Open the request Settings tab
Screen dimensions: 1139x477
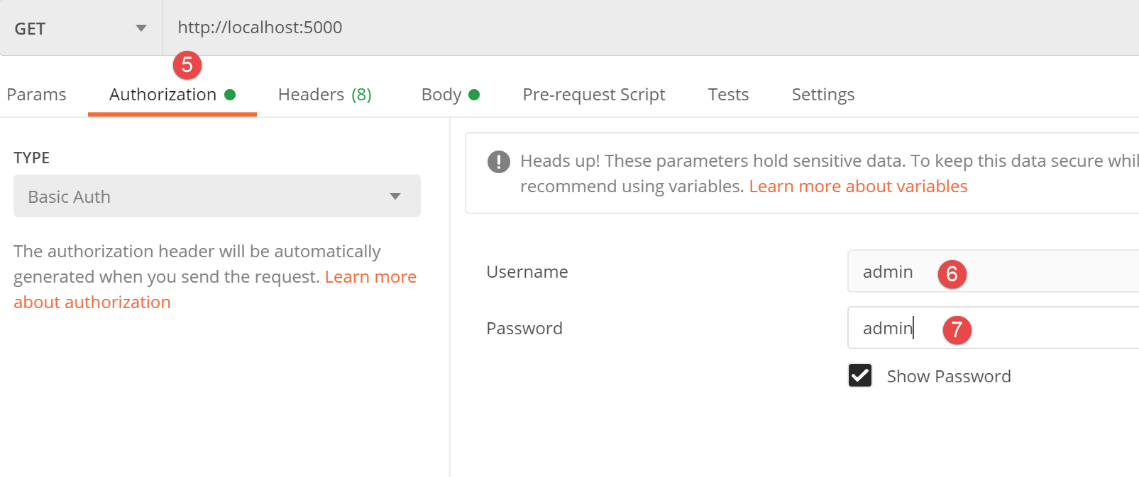[x=822, y=95]
